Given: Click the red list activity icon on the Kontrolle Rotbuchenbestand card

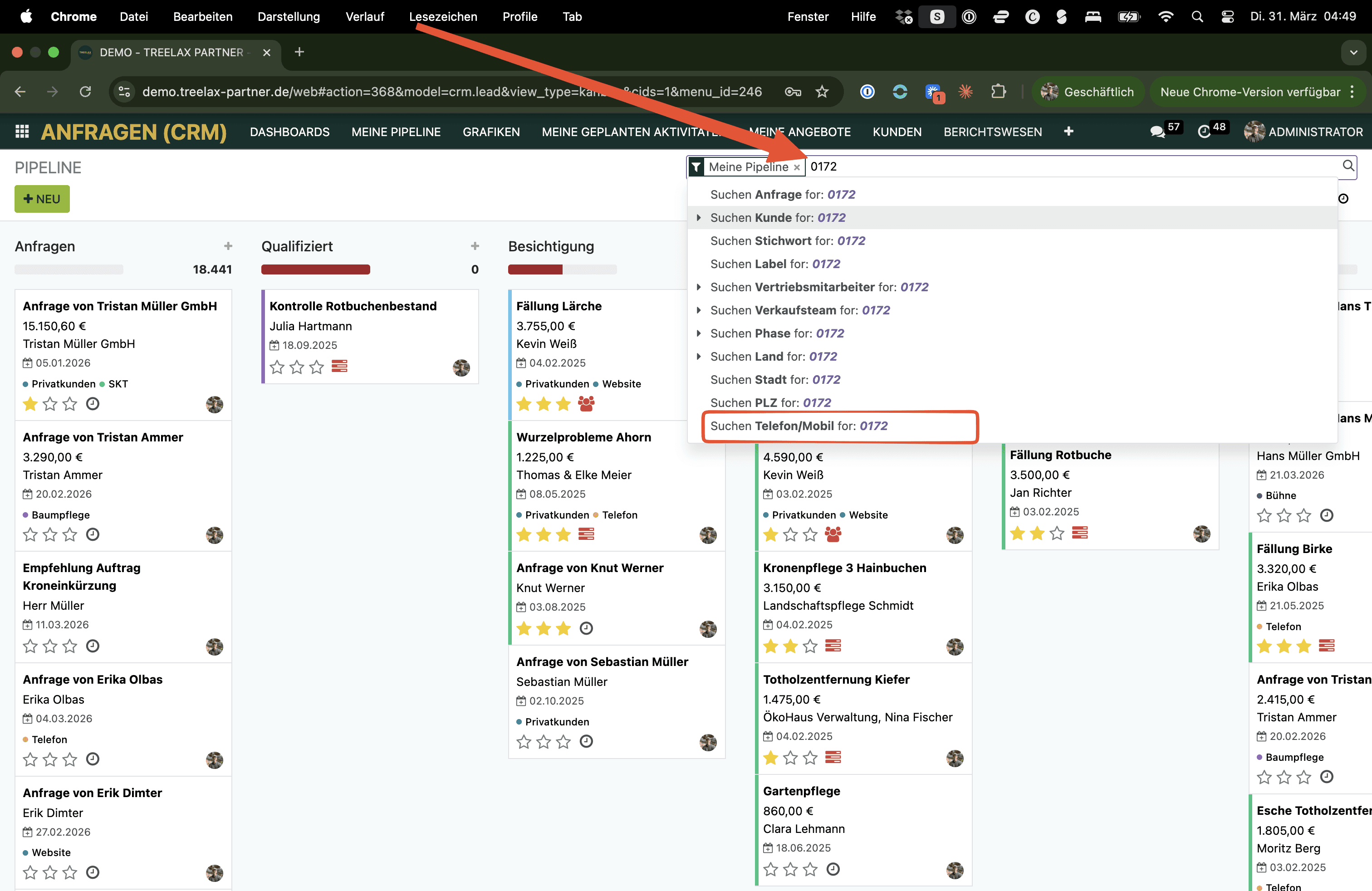Looking at the screenshot, I should pos(339,366).
